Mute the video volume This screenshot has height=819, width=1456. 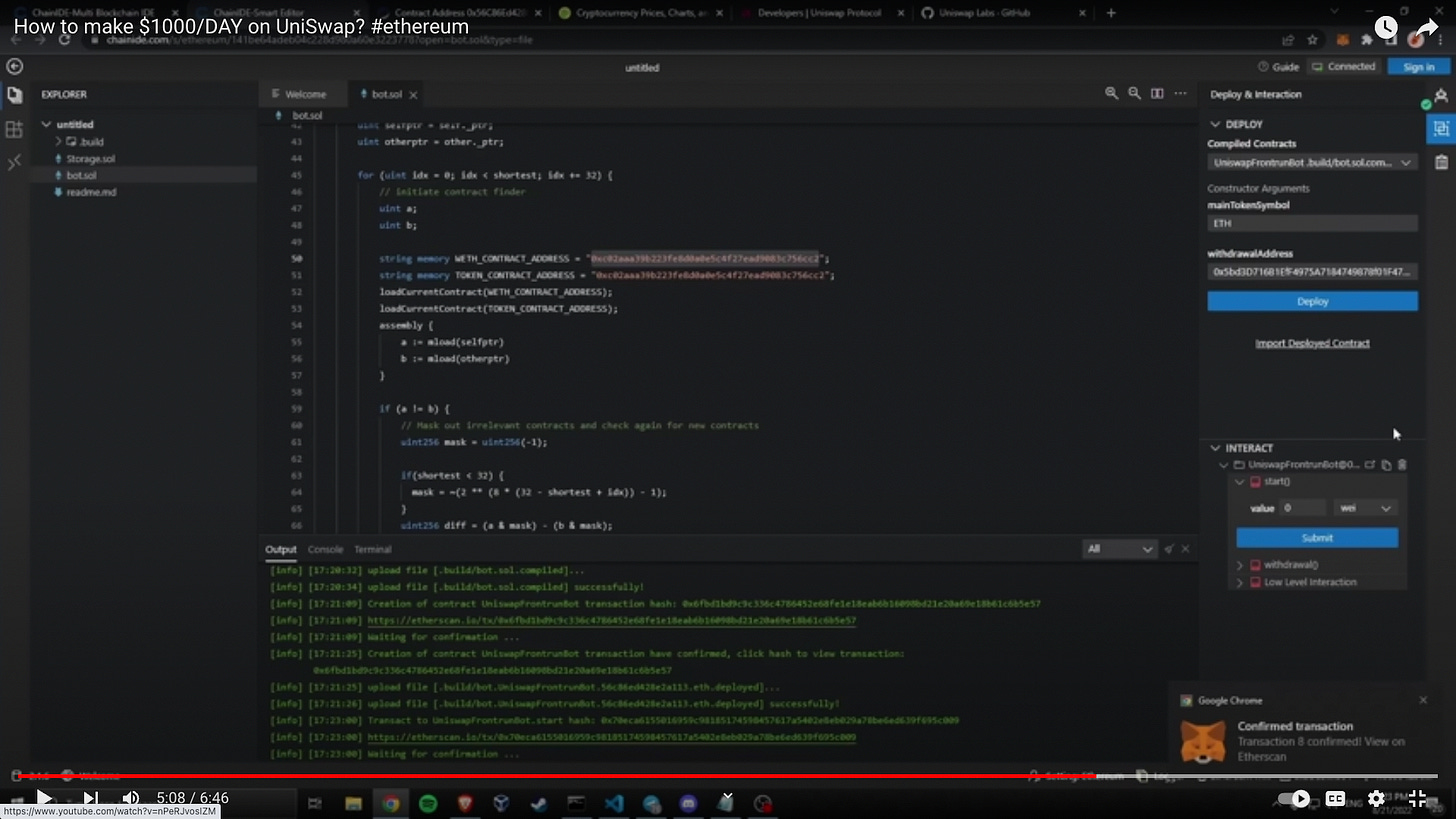(131, 798)
